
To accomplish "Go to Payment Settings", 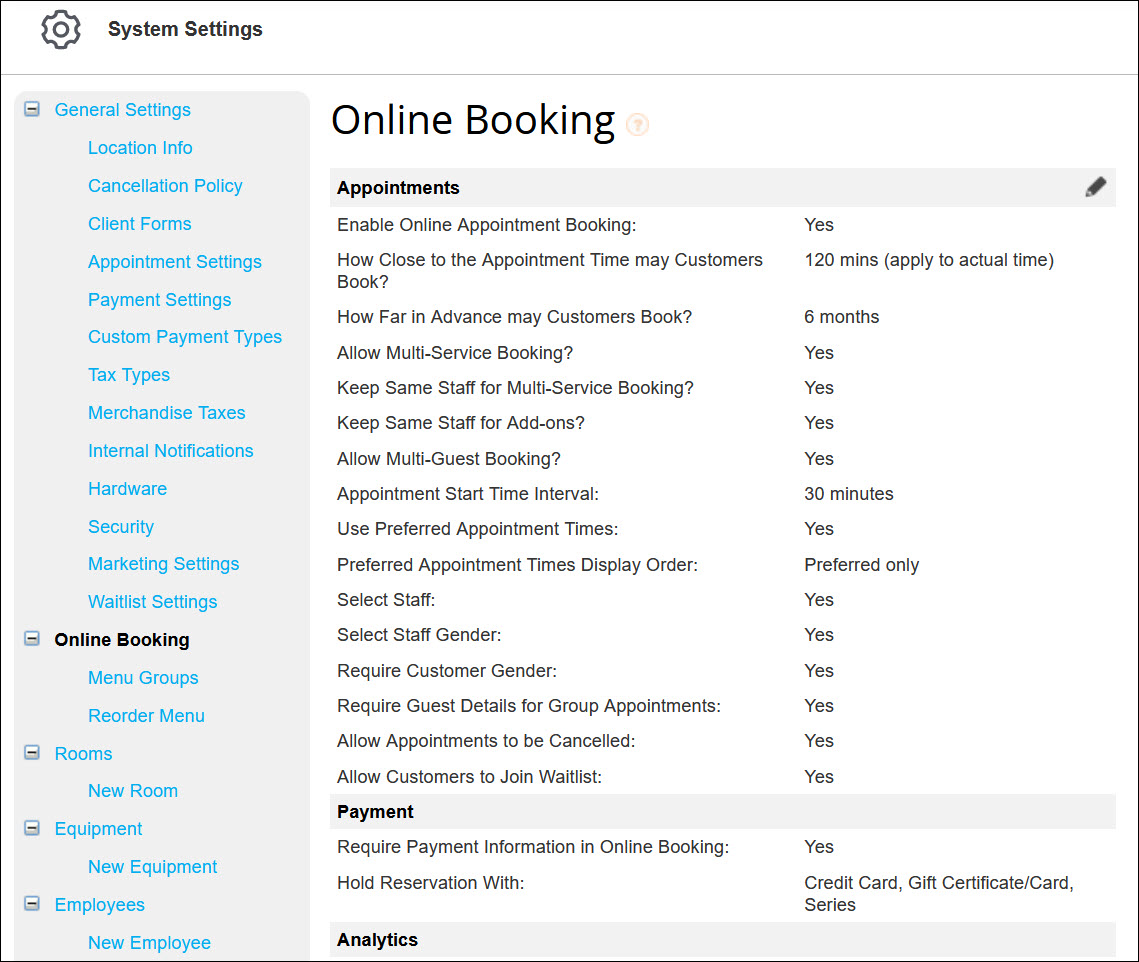I will [x=159, y=299].
